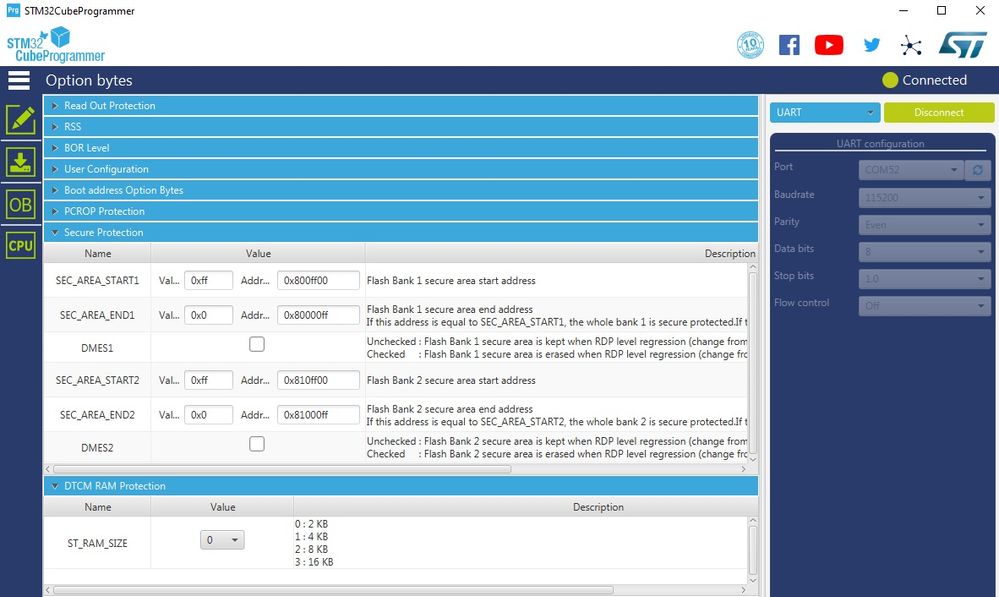
Task: Open the Data bits dropdown
Action: point(924,252)
